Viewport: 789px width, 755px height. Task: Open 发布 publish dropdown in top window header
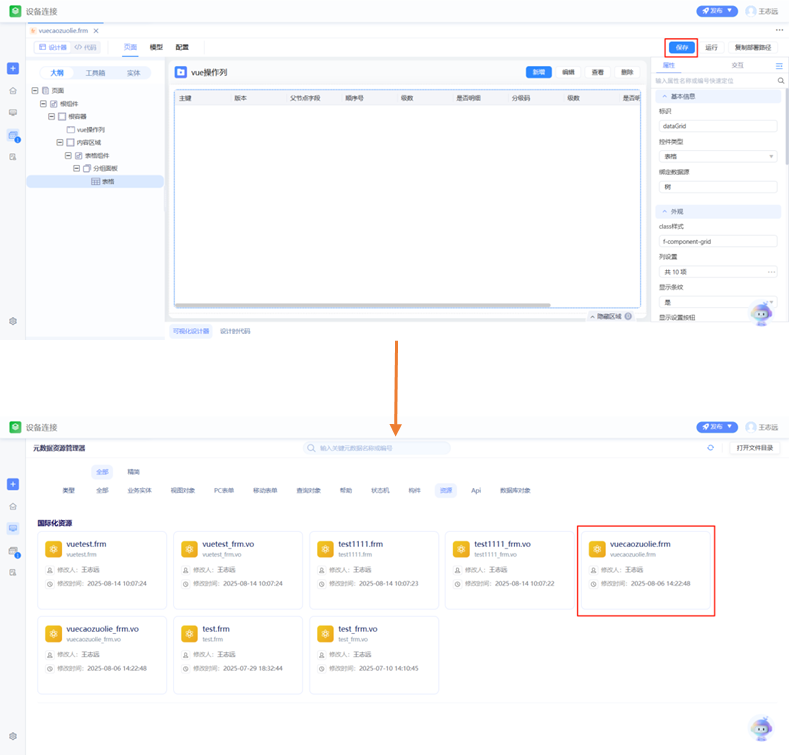click(x=717, y=11)
